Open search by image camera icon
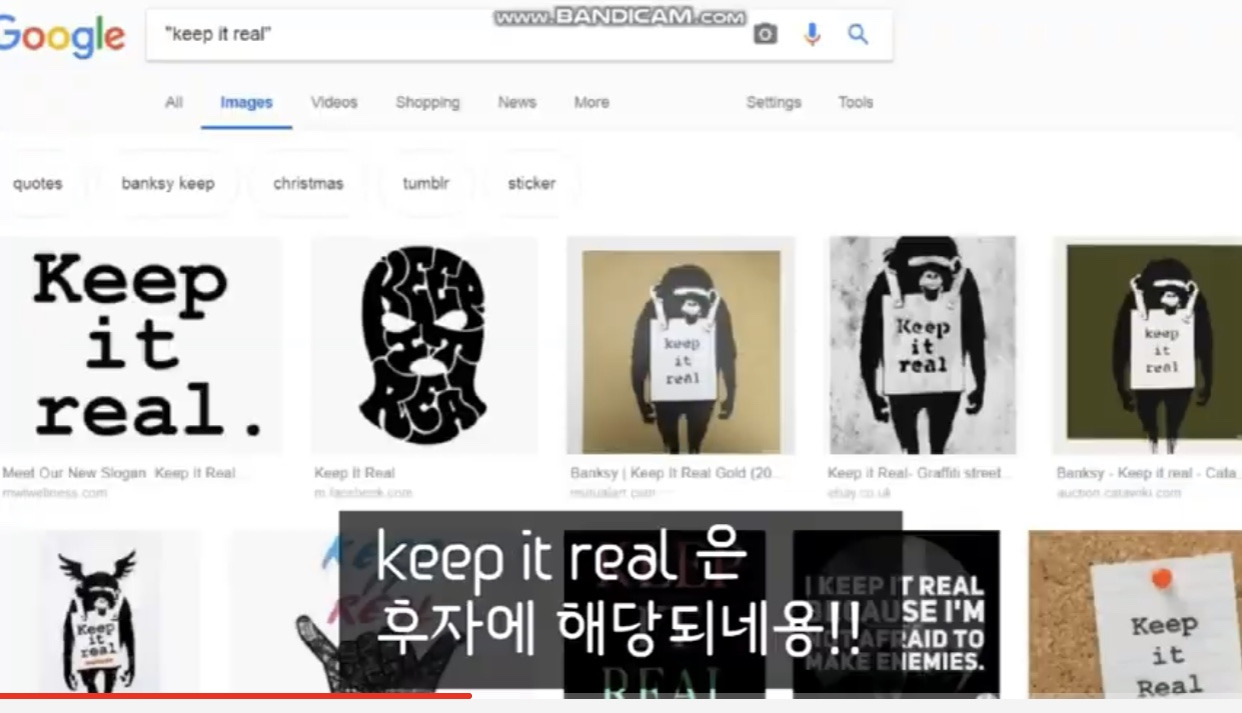 pos(765,35)
